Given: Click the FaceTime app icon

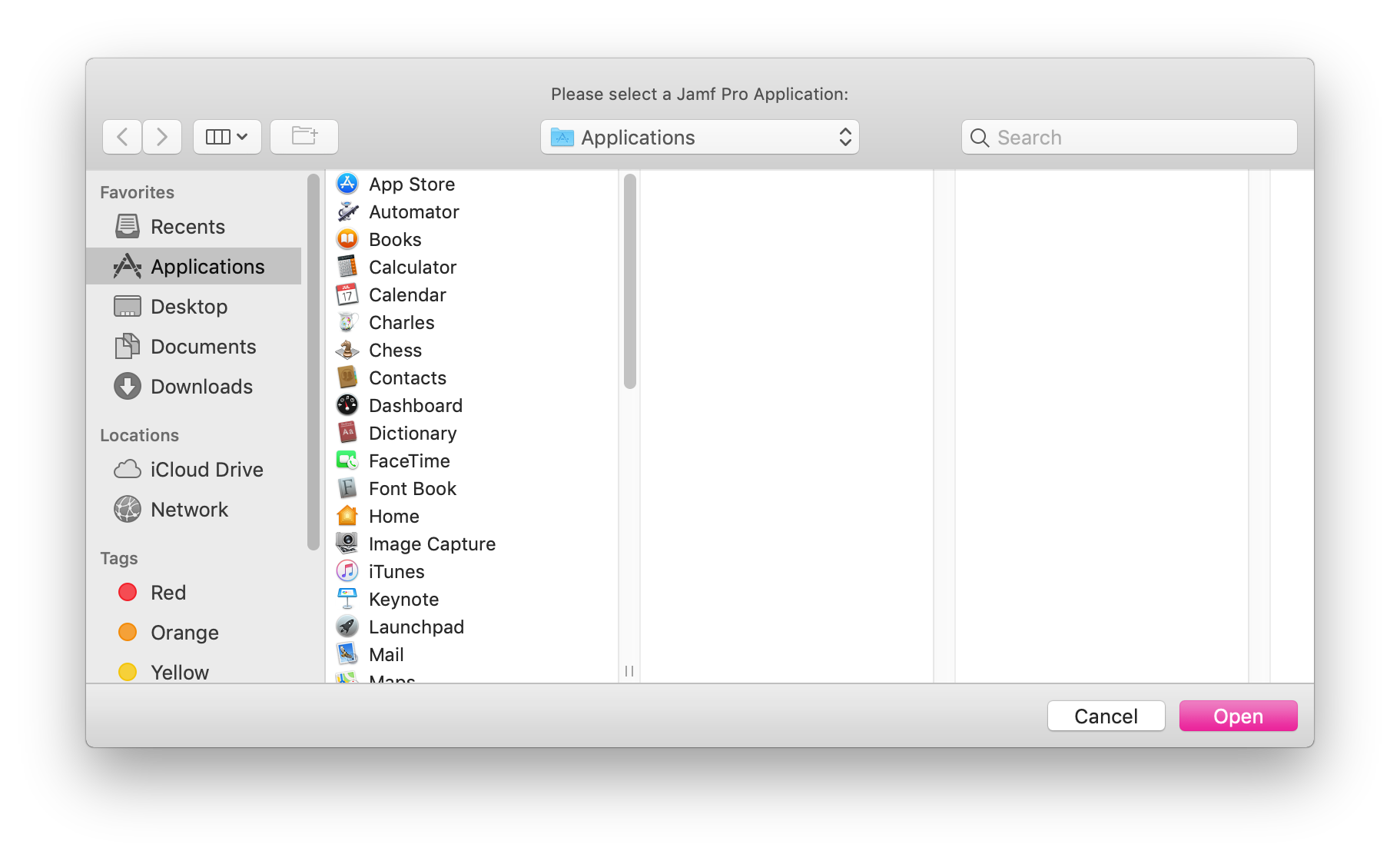Looking at the screenshot, I should [x=347, y=460].
